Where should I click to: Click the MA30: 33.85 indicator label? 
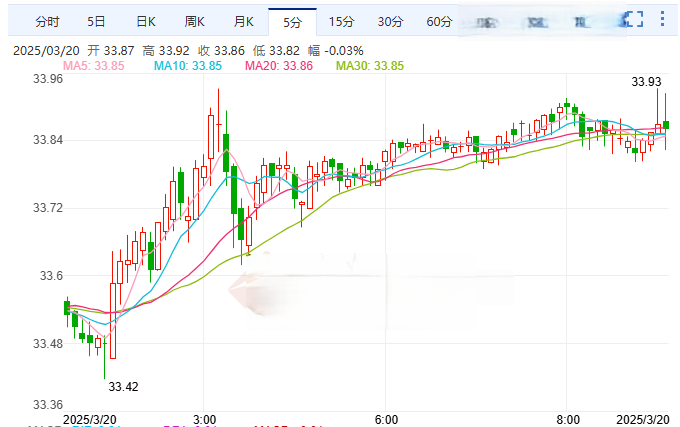click(370, 66)
